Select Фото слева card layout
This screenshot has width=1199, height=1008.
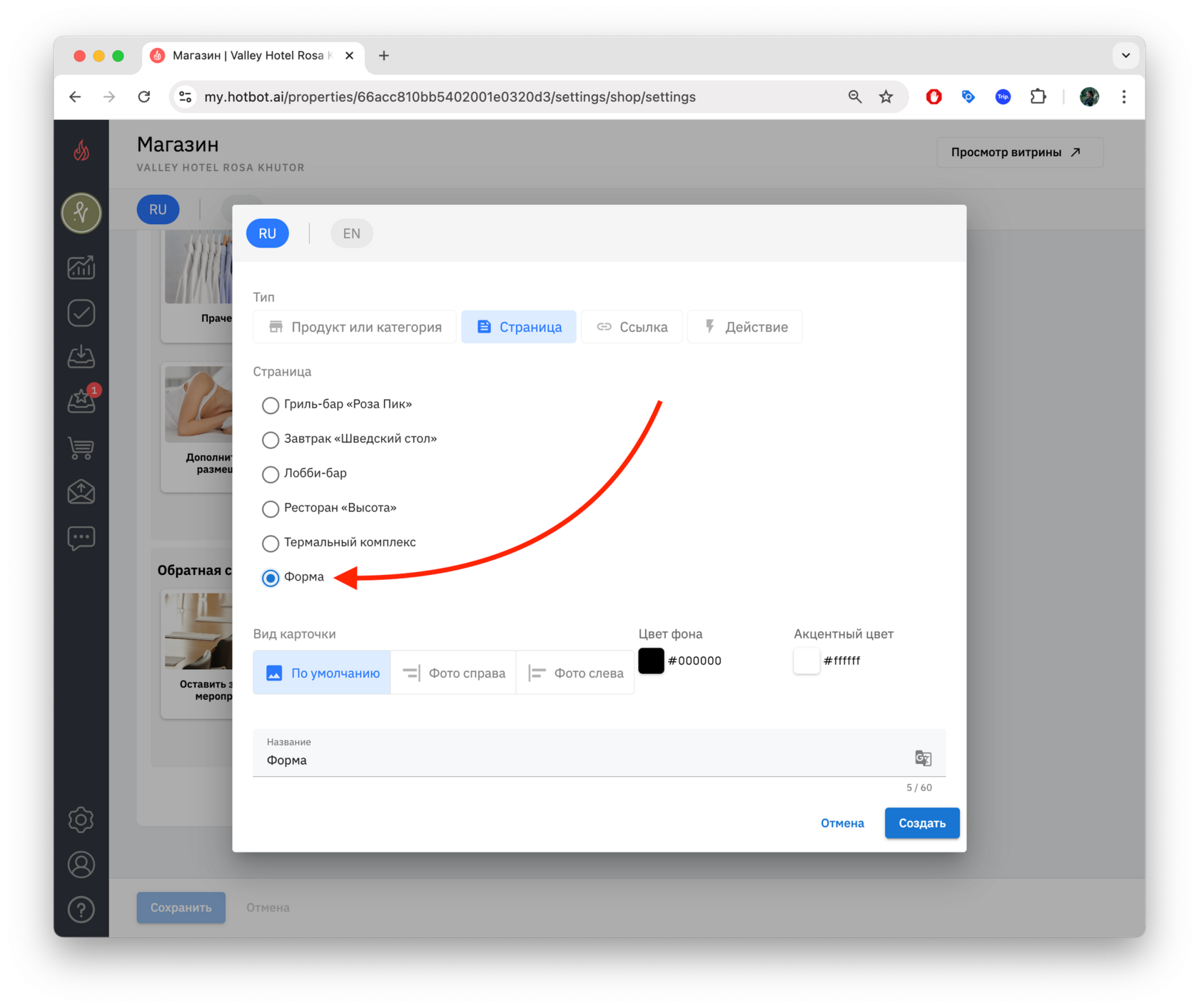(575, 673)
